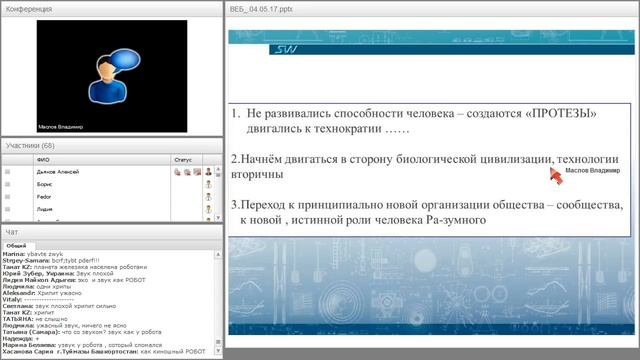This screenshot has height=360, width=640.
Task: Click the speaking user icon in the video window
Action: coord(113,76)
